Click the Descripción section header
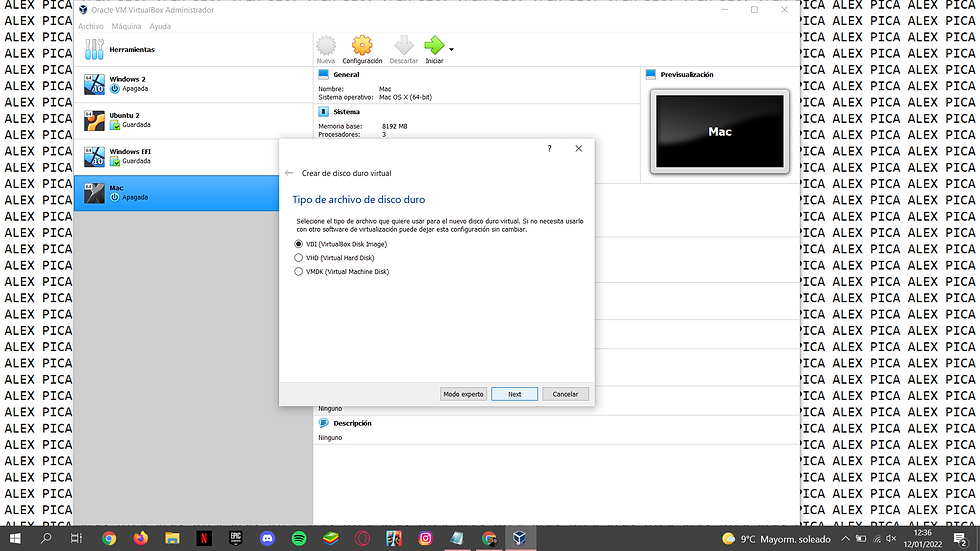 coord(352,423)
